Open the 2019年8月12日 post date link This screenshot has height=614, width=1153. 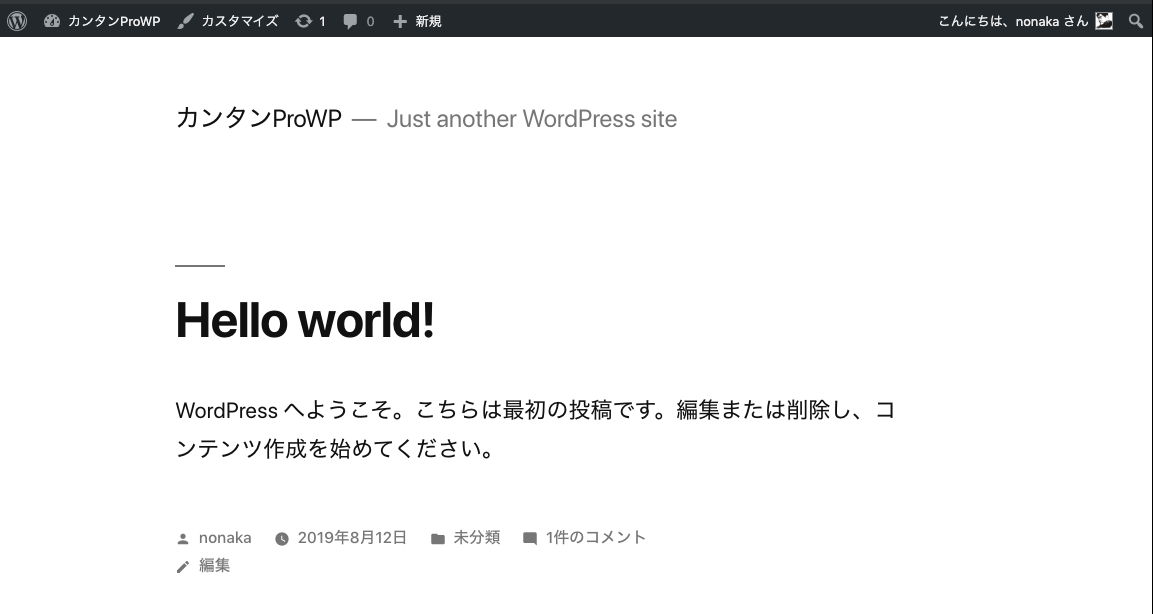tap(352, 538)
